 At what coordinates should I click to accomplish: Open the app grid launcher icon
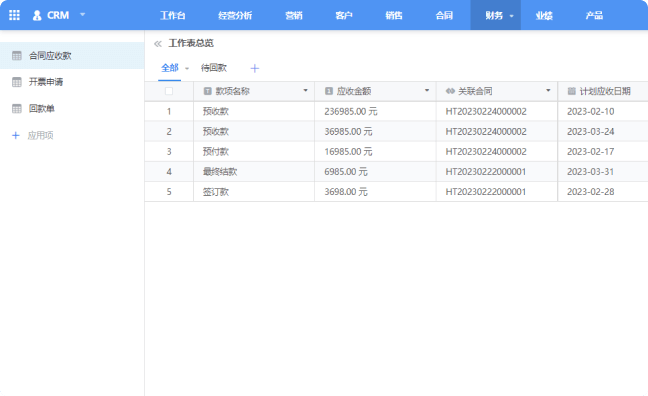point(14,15)
